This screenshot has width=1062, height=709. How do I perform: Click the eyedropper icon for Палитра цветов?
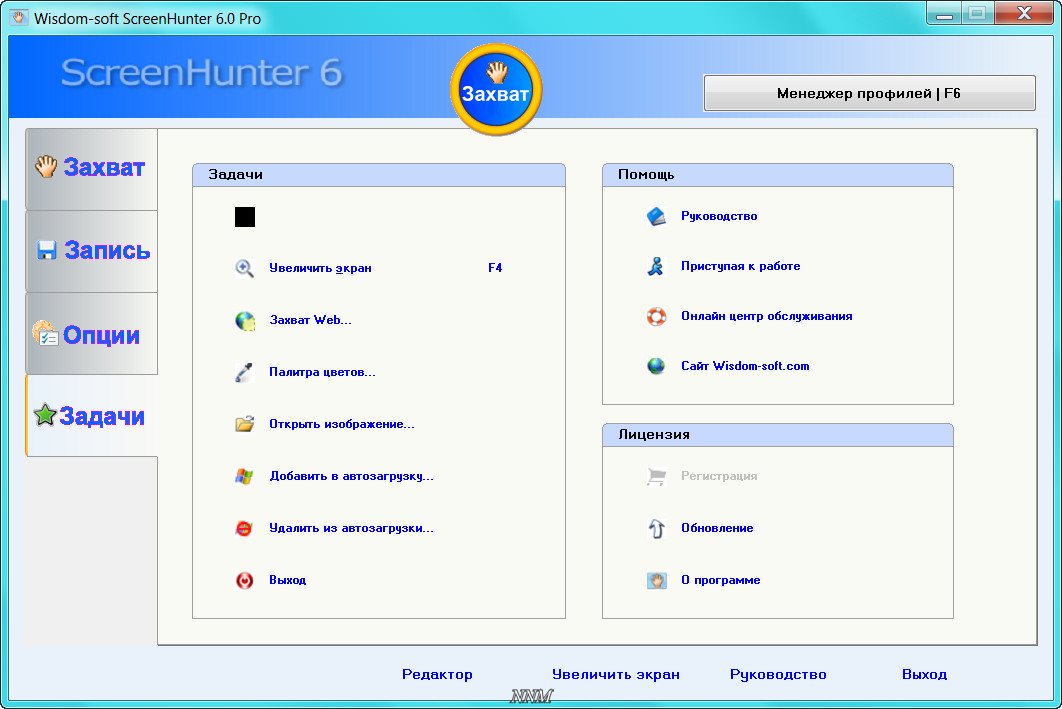(x=244, y=372)
